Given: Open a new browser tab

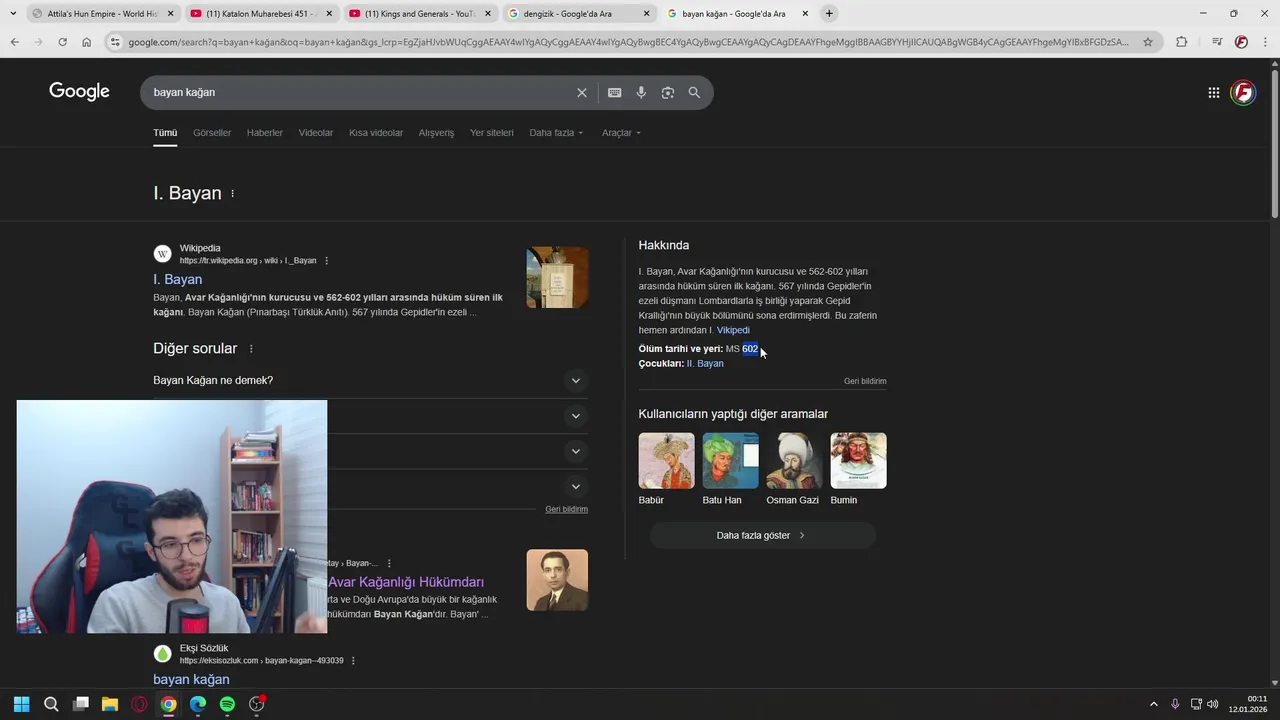Looking at the screenshot, I should 829,14.
